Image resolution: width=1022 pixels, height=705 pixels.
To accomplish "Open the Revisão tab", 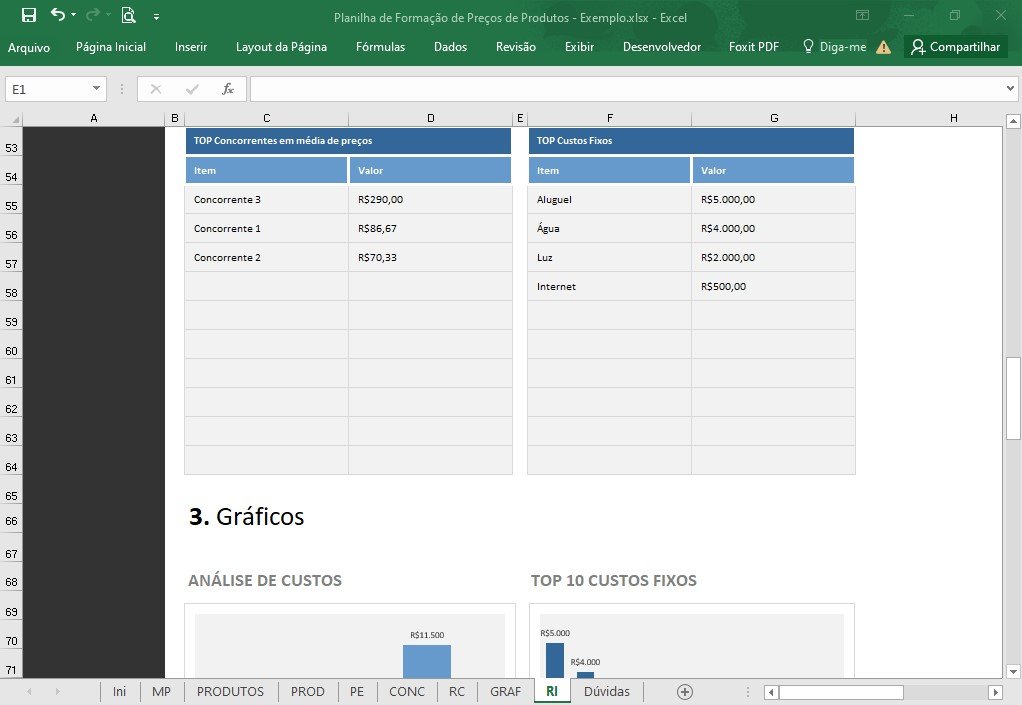I will point(516,47).
